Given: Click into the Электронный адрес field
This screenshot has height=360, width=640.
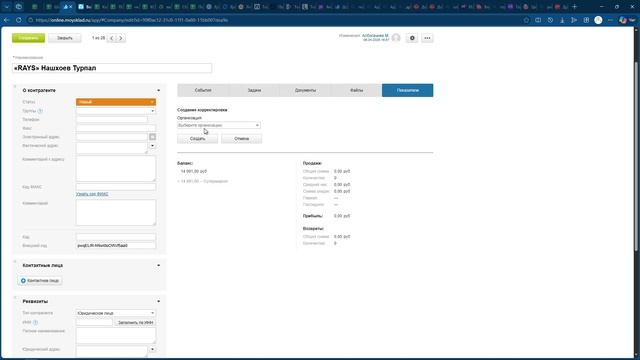Looking at the screenshot, I should tap(111, 137).
